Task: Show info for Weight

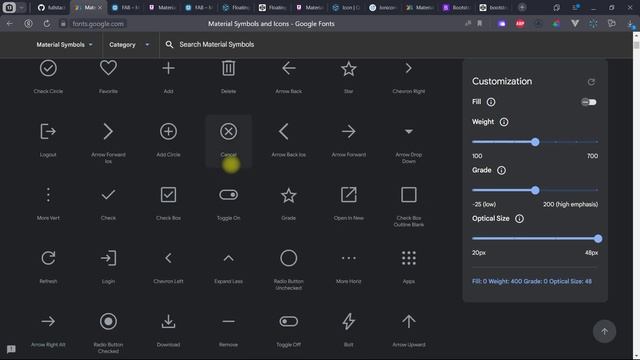Action: 504,122
